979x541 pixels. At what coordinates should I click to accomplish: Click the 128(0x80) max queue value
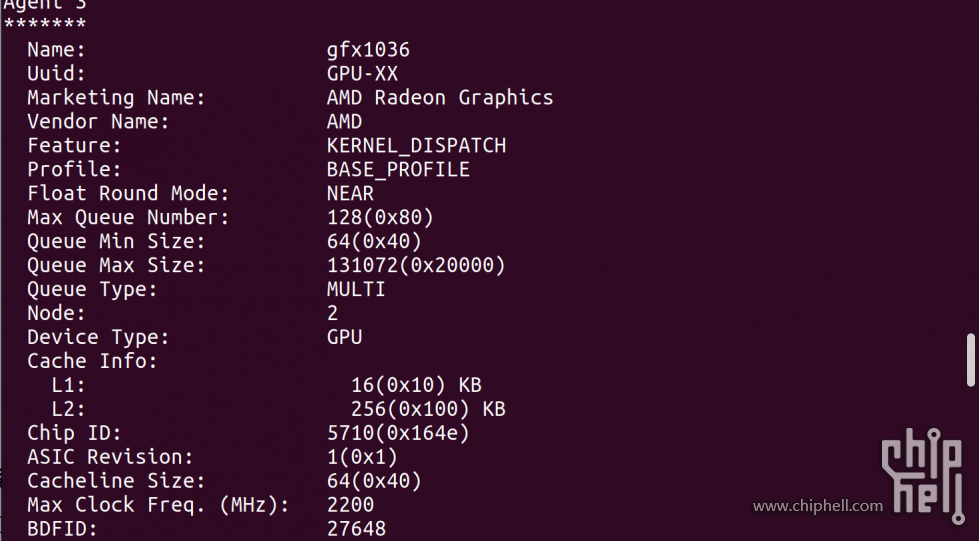[380, 217]
